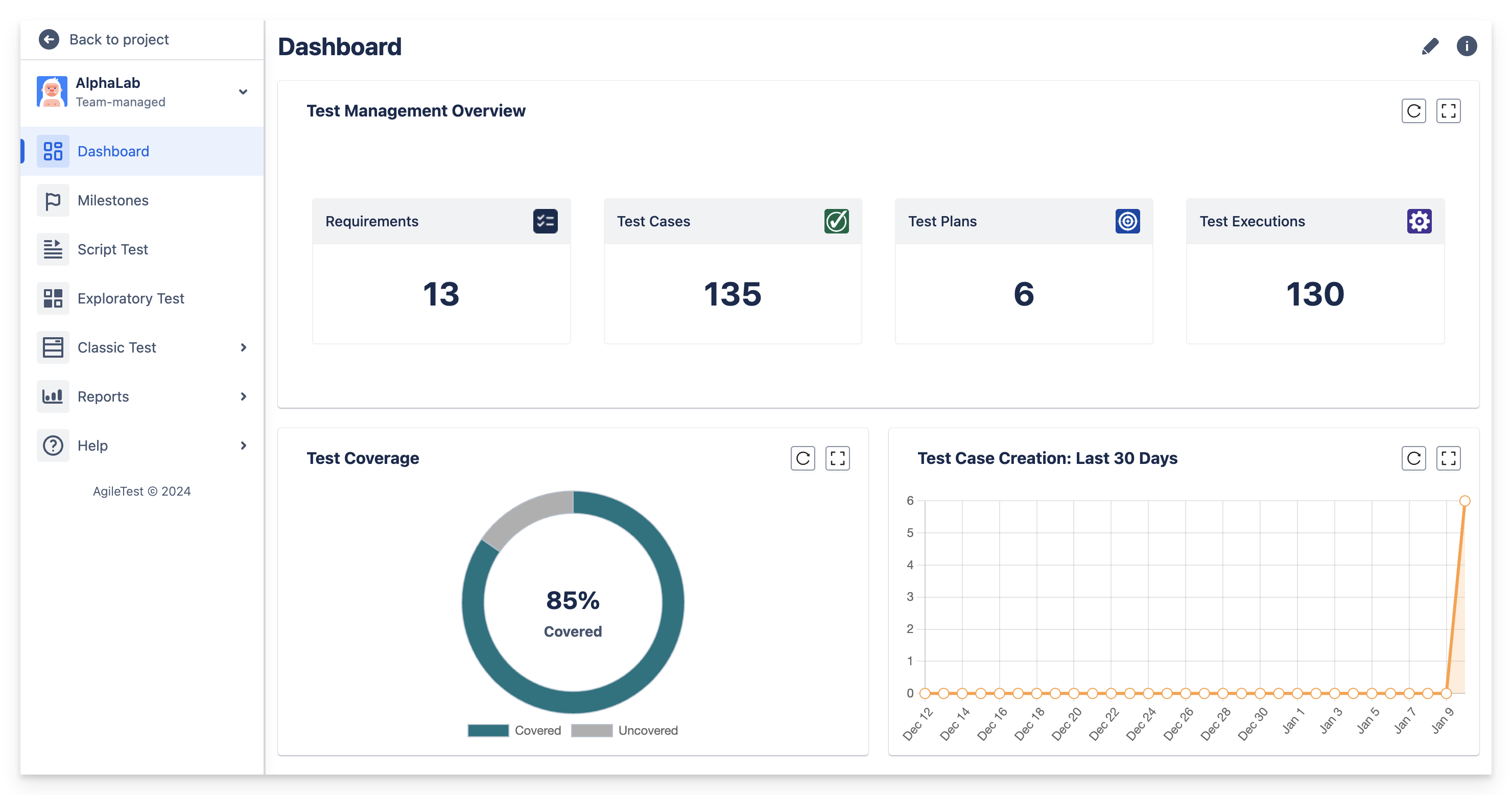Expand Test Management Overview to fullscreen

point(1448,111)
